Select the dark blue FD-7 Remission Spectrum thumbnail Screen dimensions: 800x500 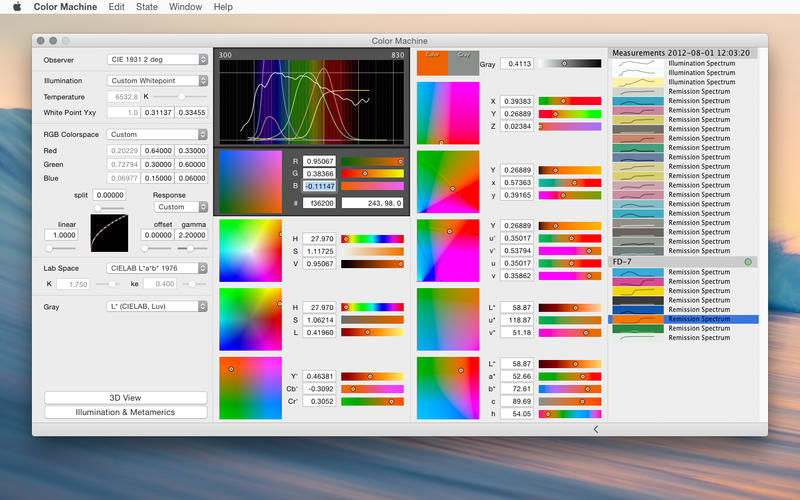point(638,310)
